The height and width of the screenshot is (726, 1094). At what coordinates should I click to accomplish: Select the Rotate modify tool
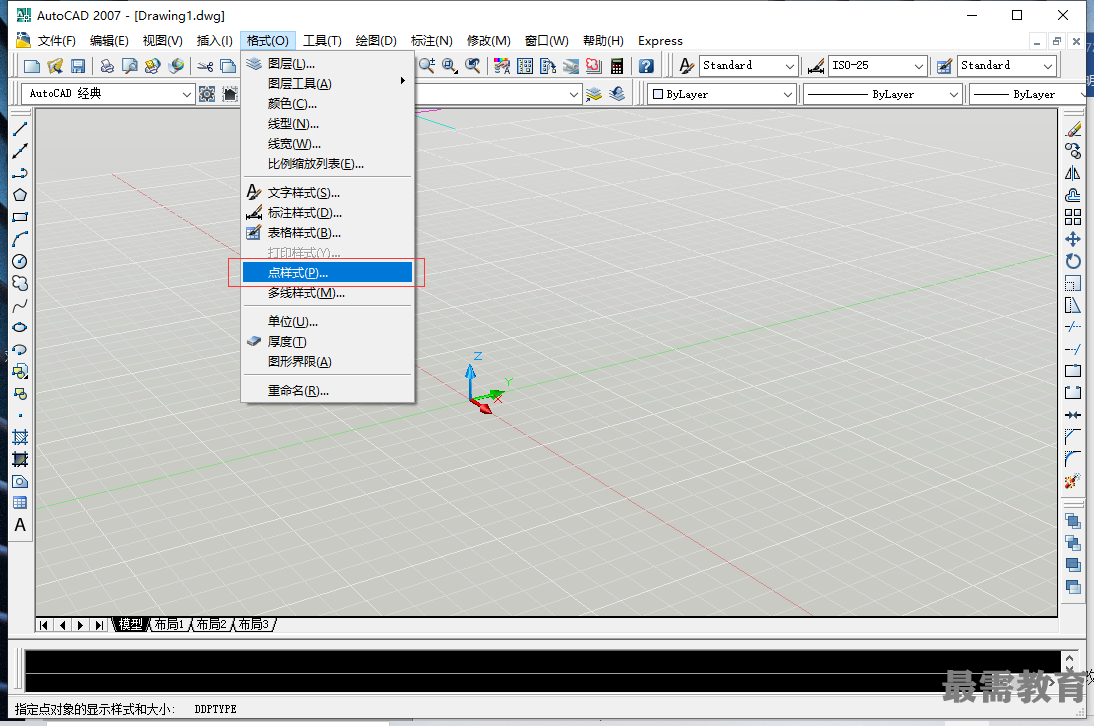click(x=1073, y=262)
